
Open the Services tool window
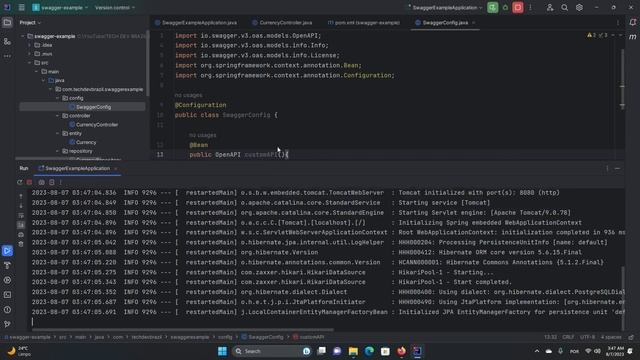tap(7, 280)
